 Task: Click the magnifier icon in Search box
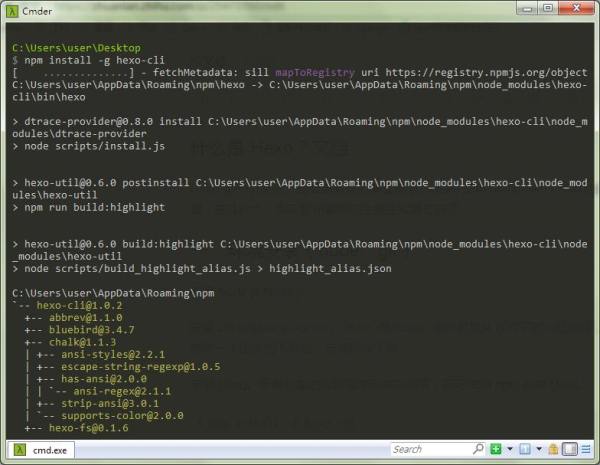pos(478,448)
